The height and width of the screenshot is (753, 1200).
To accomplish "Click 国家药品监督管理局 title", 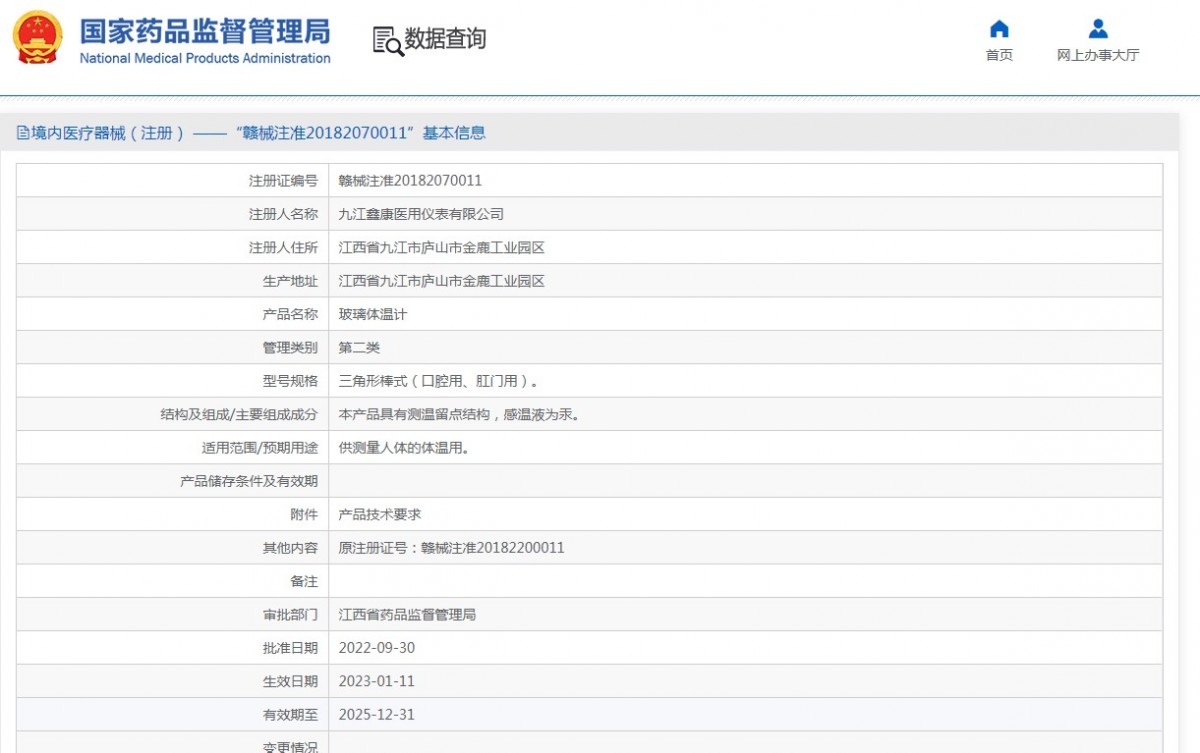I will pyautogui.click(x=205, y=30).
